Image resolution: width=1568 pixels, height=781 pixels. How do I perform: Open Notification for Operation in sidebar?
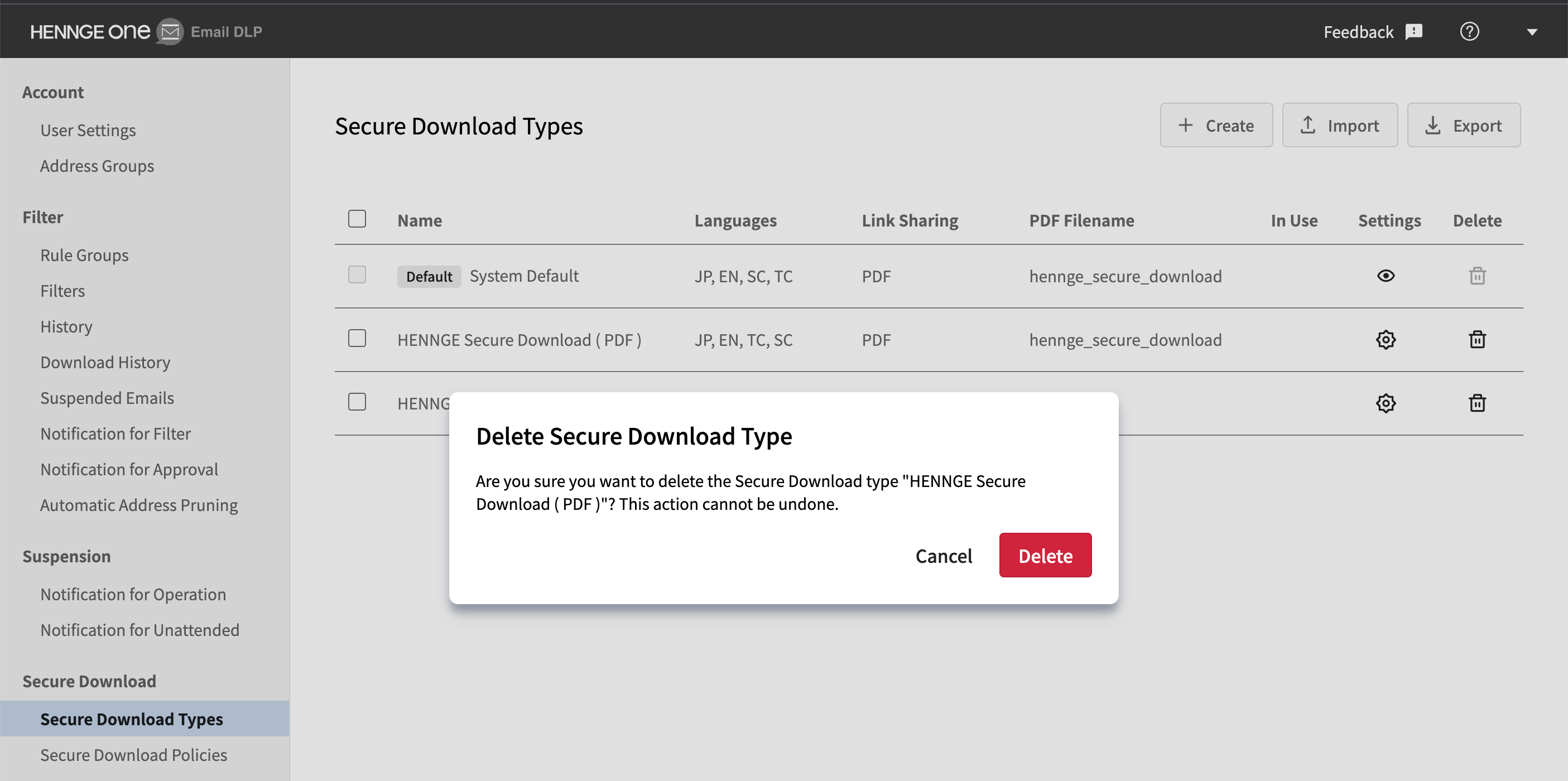(x=133, y=594)
